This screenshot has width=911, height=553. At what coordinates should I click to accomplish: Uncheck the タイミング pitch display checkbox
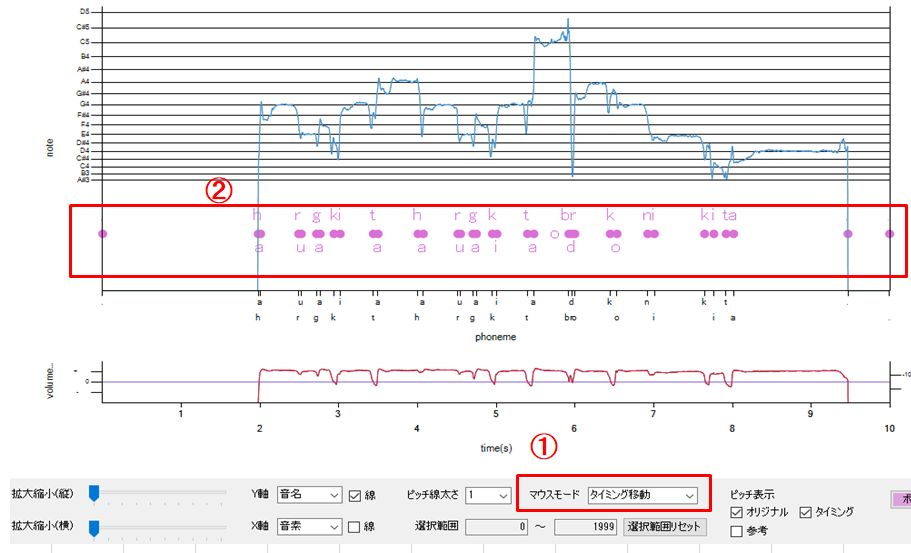click(806, 512)
